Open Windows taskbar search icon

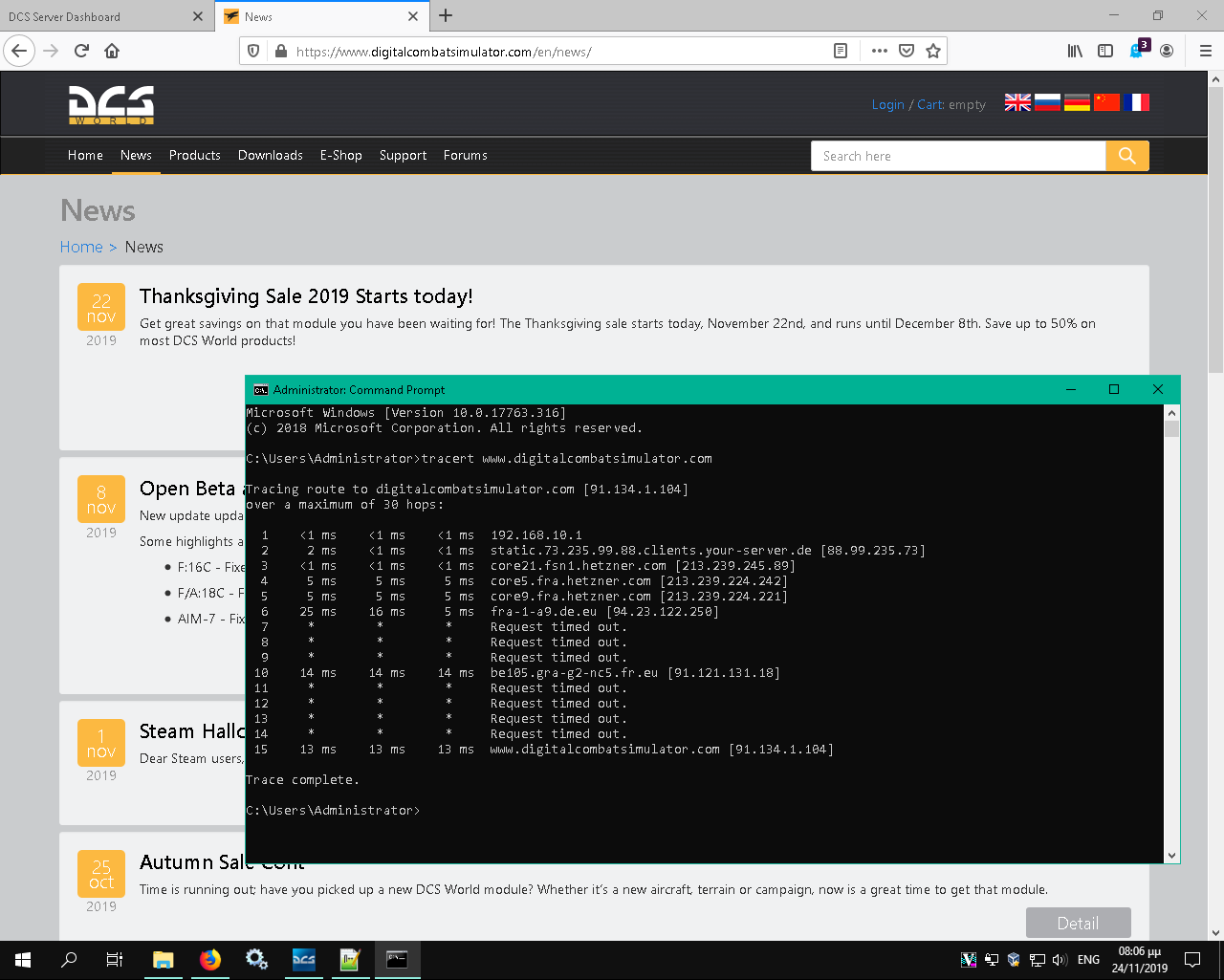click(69, 960)
